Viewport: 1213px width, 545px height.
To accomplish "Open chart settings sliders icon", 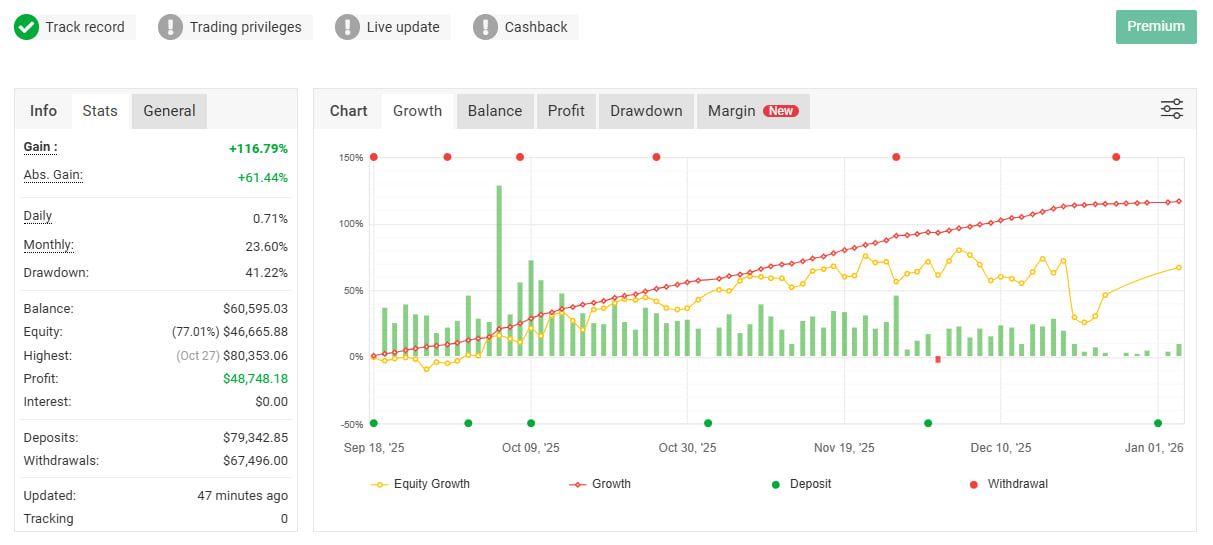I will [1171, 109].
